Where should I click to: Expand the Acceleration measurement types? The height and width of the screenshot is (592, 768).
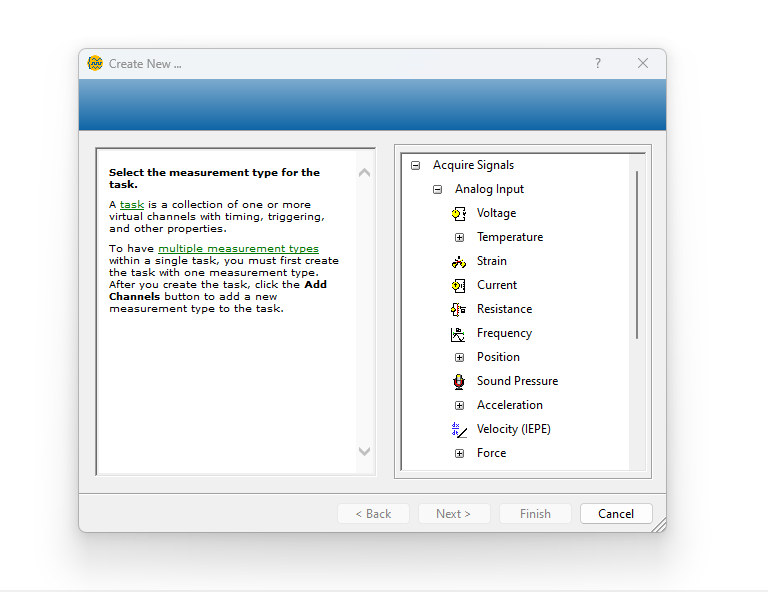(459, 405)
